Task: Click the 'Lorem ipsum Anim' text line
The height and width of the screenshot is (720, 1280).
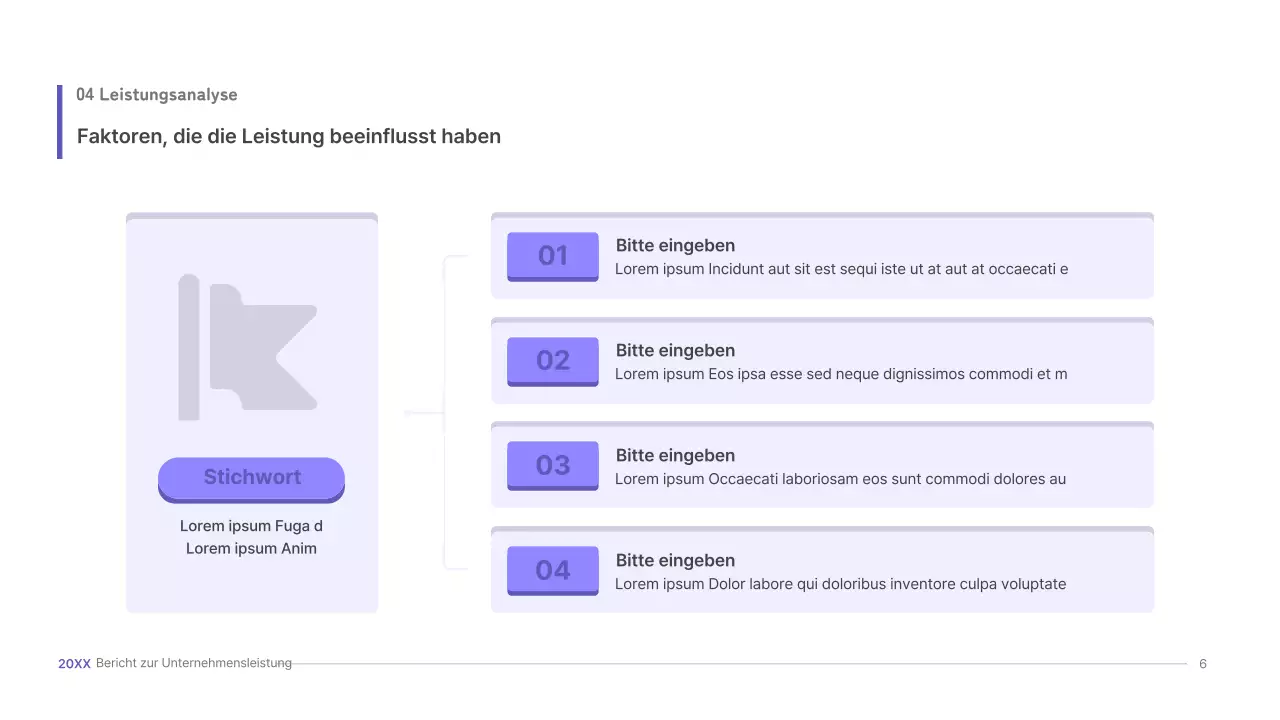Action: [251, 548]
